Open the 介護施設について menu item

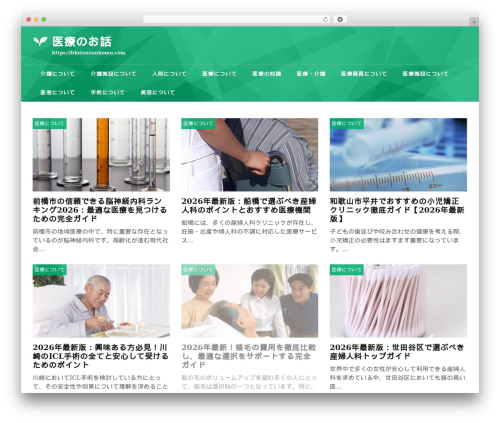113,74
